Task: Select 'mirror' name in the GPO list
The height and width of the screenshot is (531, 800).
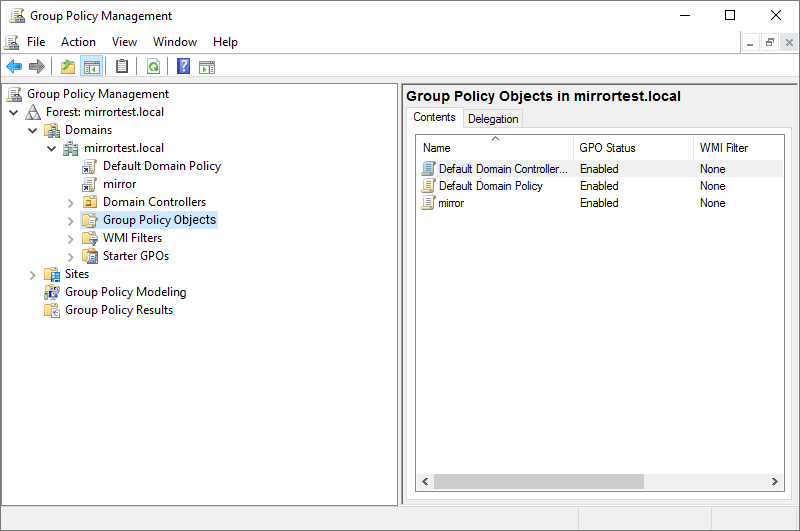Action: tap(451, 203)
